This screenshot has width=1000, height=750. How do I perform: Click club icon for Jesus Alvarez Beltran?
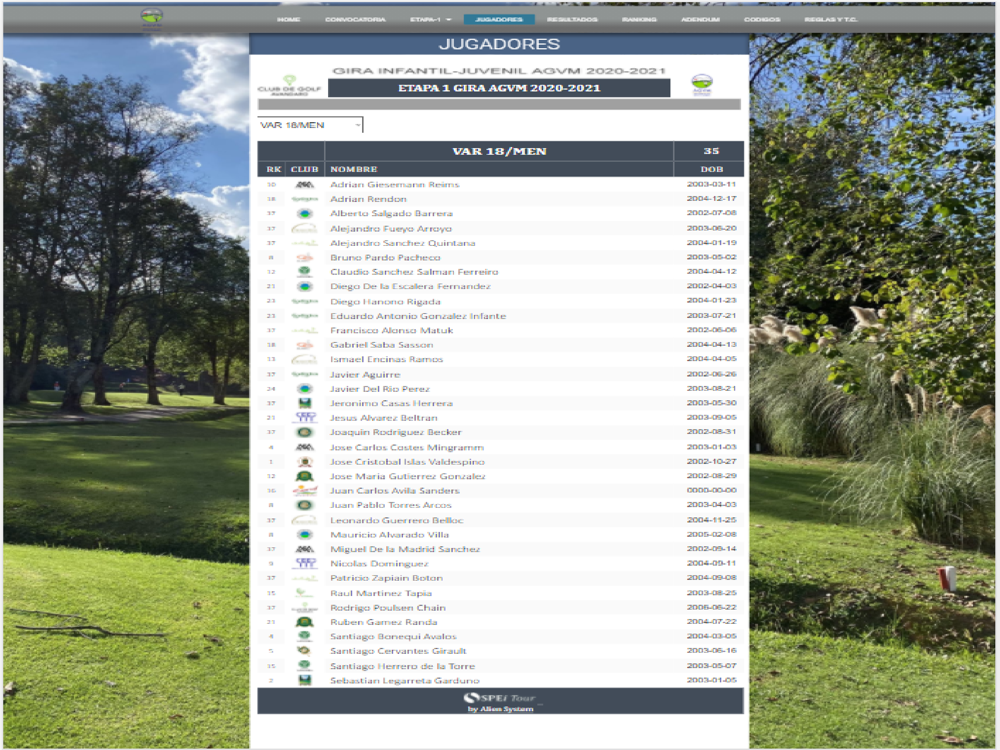[x=305, y=418]
